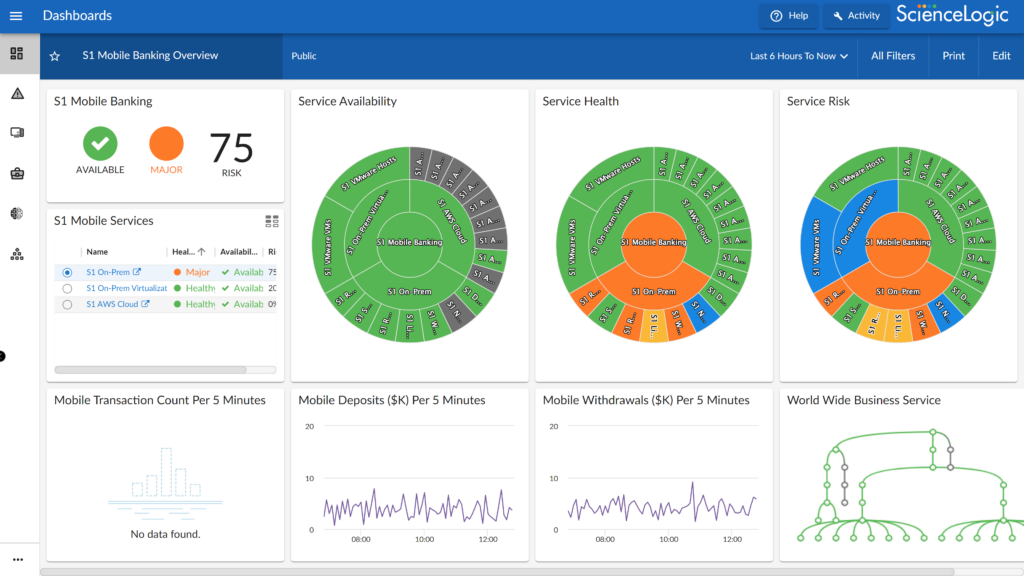Open Business Services via the briefcase icon

pos(18,173)
